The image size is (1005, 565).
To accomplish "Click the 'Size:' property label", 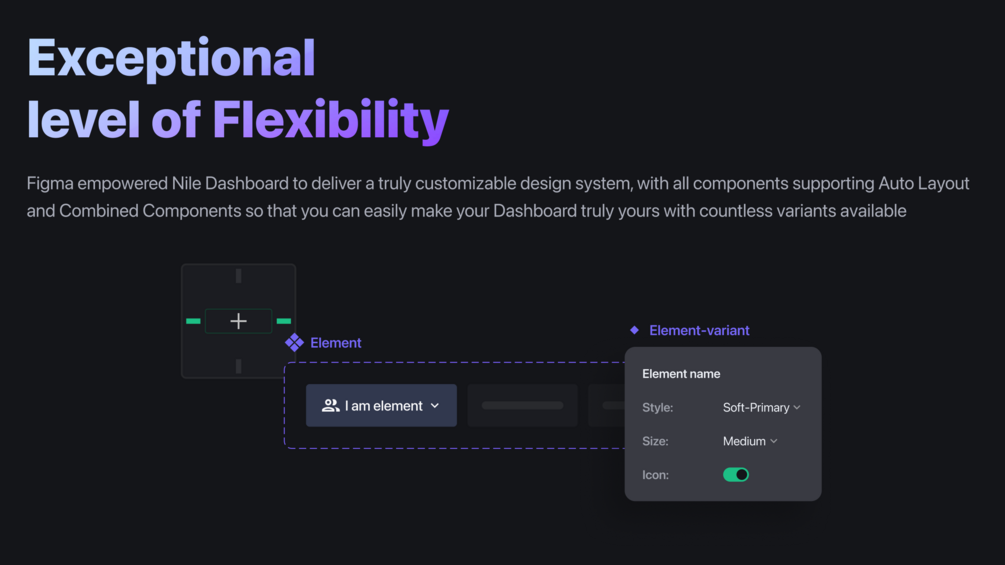I will [x=655, y=441].
